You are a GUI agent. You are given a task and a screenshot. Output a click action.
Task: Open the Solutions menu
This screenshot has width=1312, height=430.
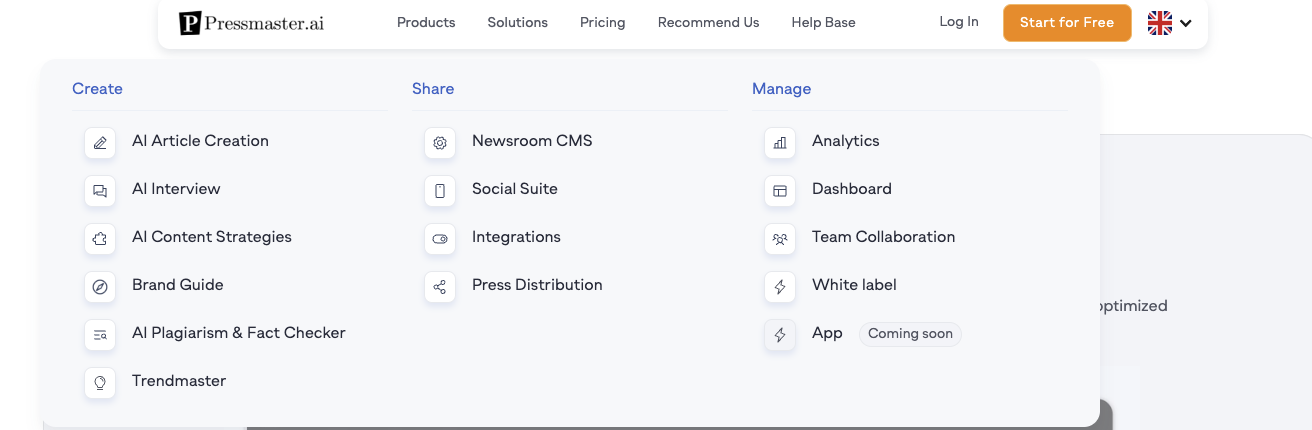click(518, 22)
